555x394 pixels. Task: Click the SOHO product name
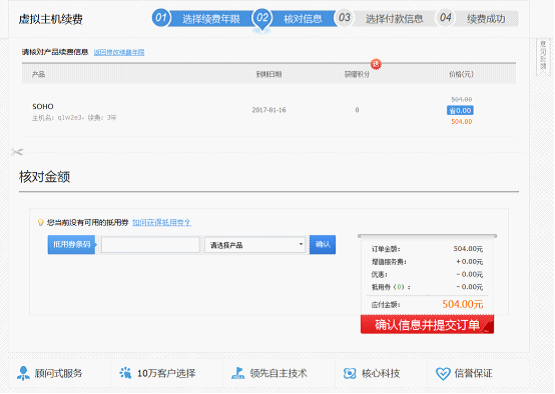pyautogui.click(x=43, y=106)
